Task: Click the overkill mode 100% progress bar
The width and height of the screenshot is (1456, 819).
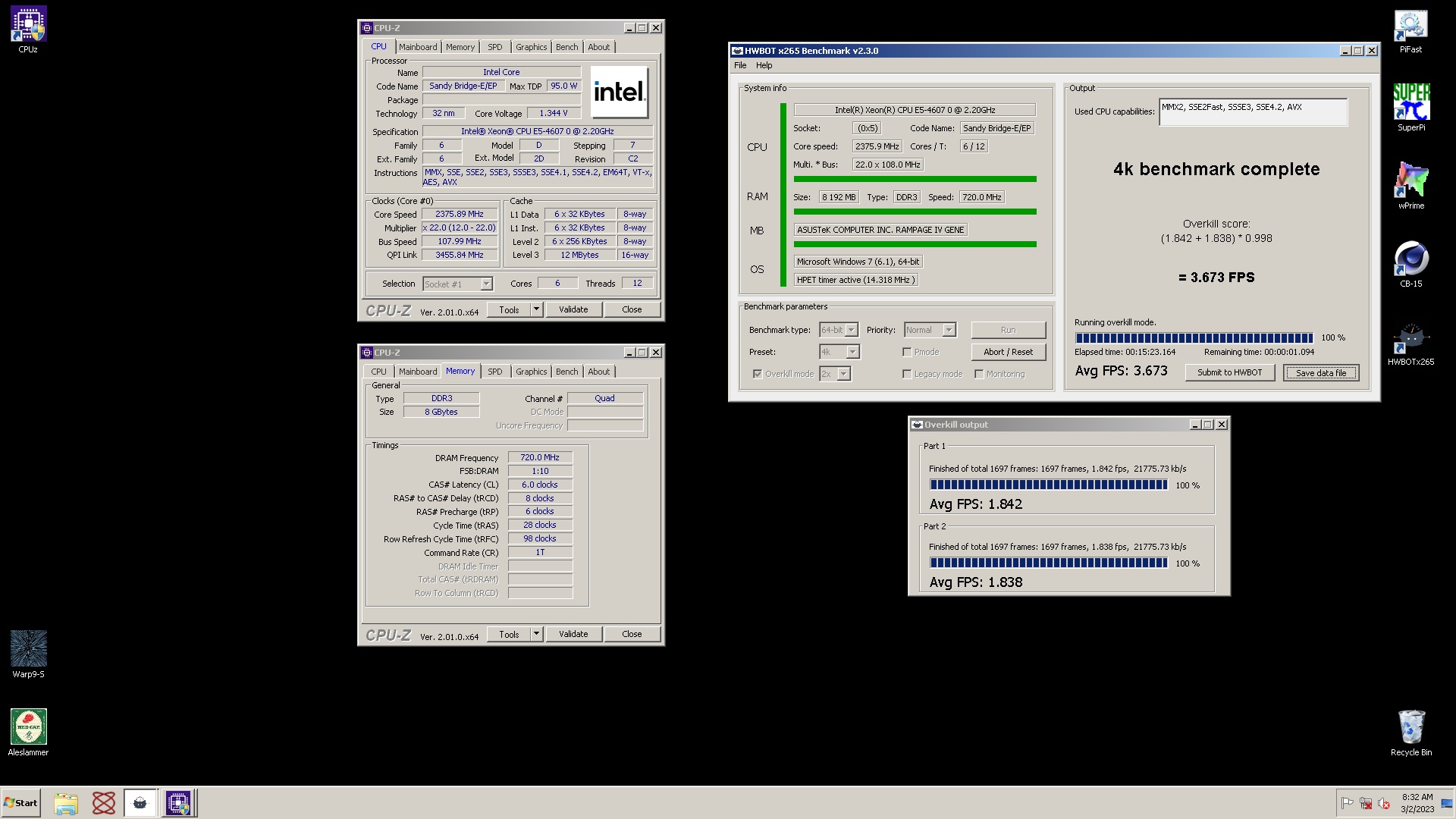Action: [1194, 338]
